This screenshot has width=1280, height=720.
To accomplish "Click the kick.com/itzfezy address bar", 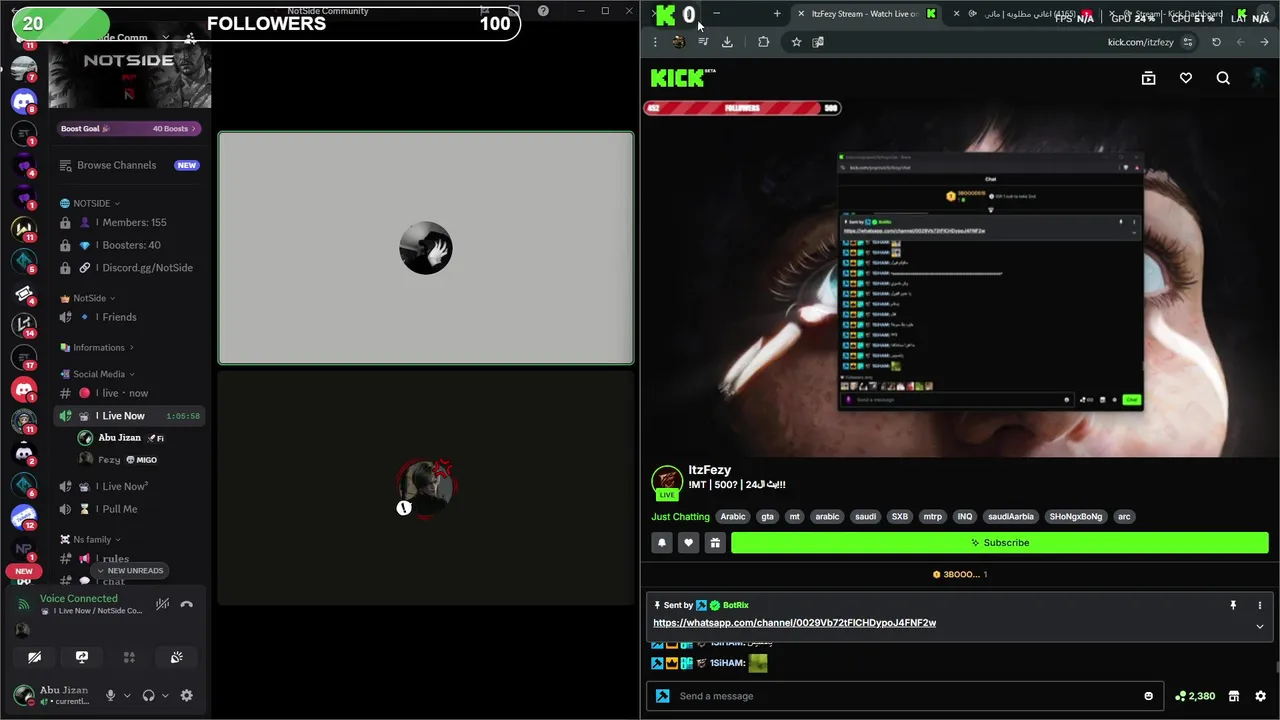I will [1140, 42].
